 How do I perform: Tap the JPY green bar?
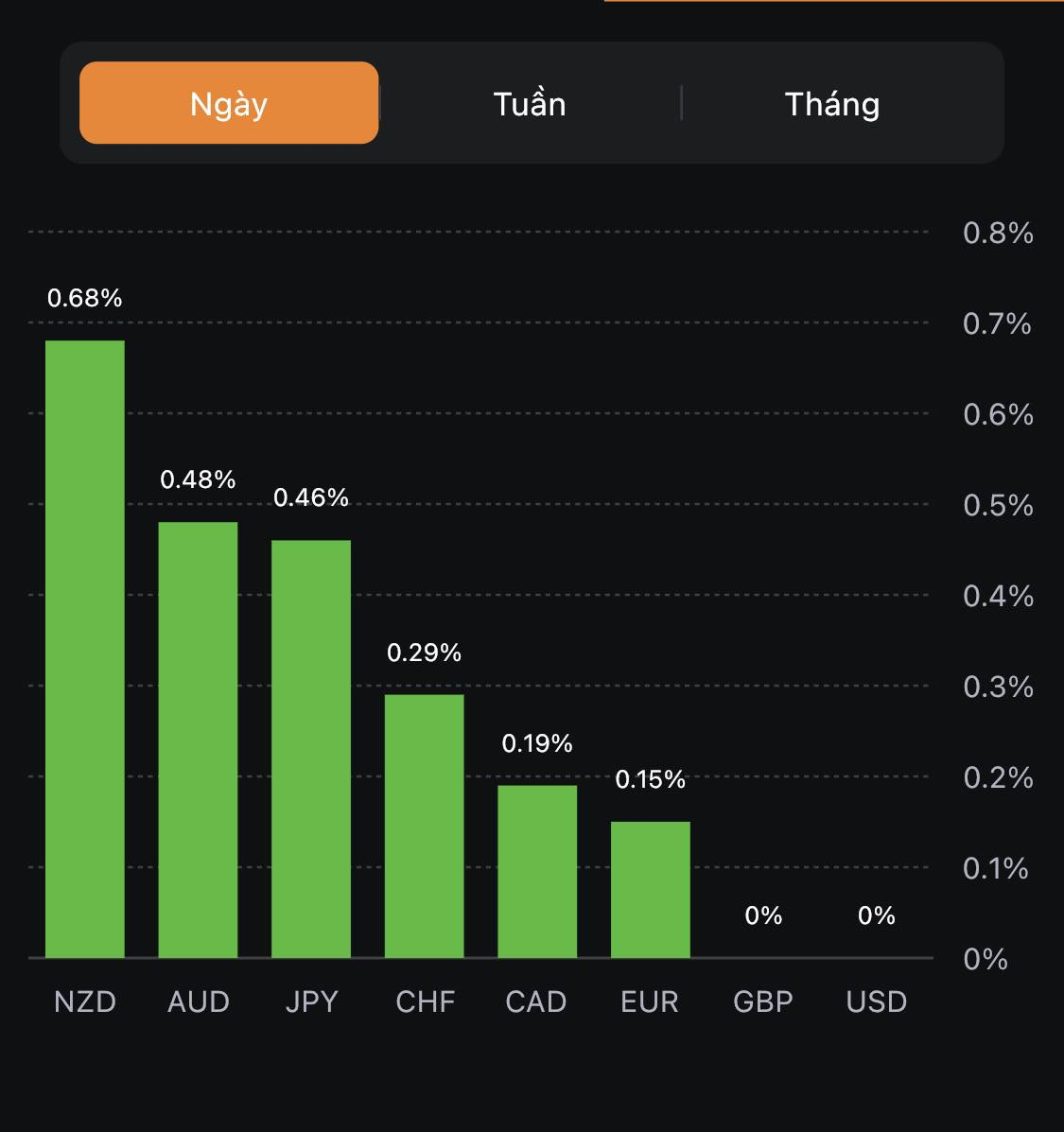coord(311,749)
